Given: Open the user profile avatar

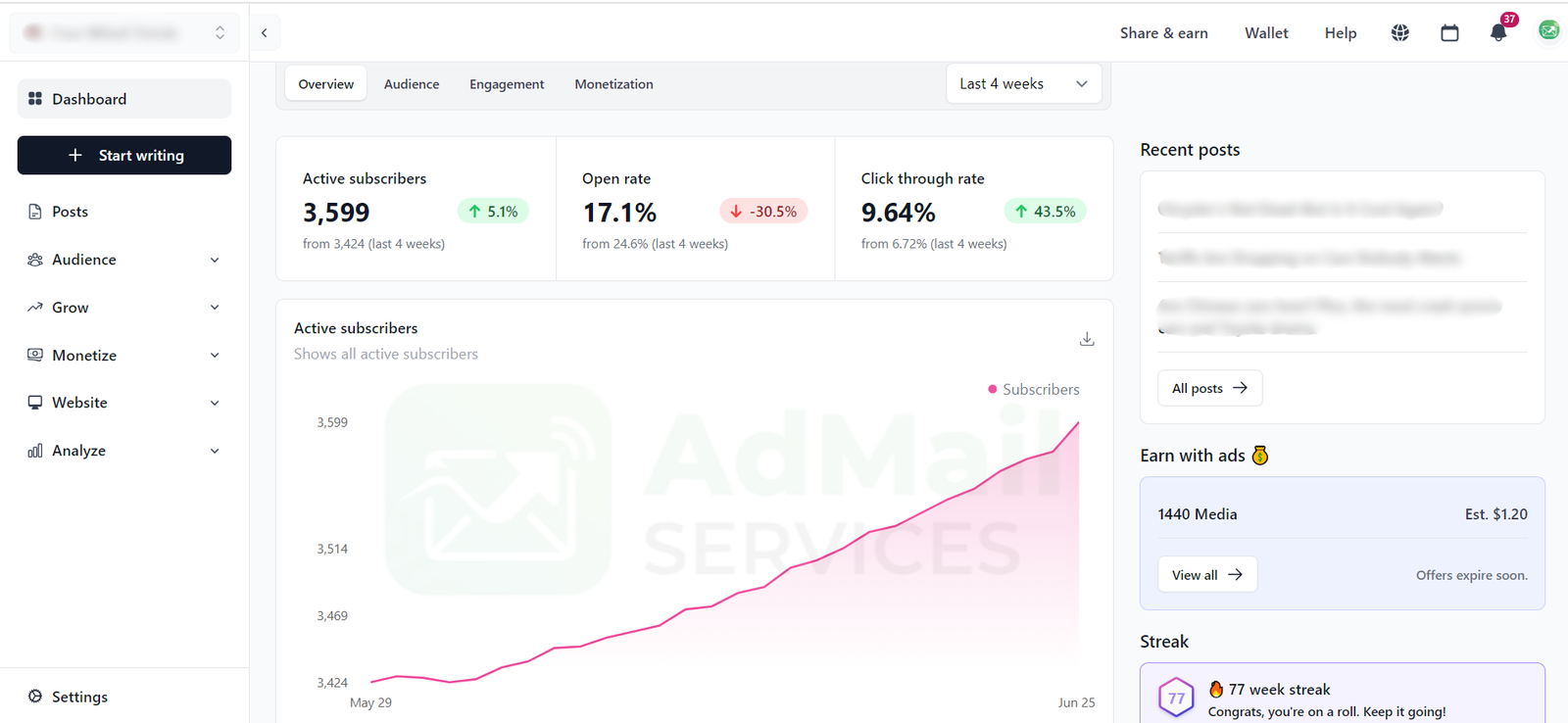Looking at the screenshot, I should pos(1548,31).
